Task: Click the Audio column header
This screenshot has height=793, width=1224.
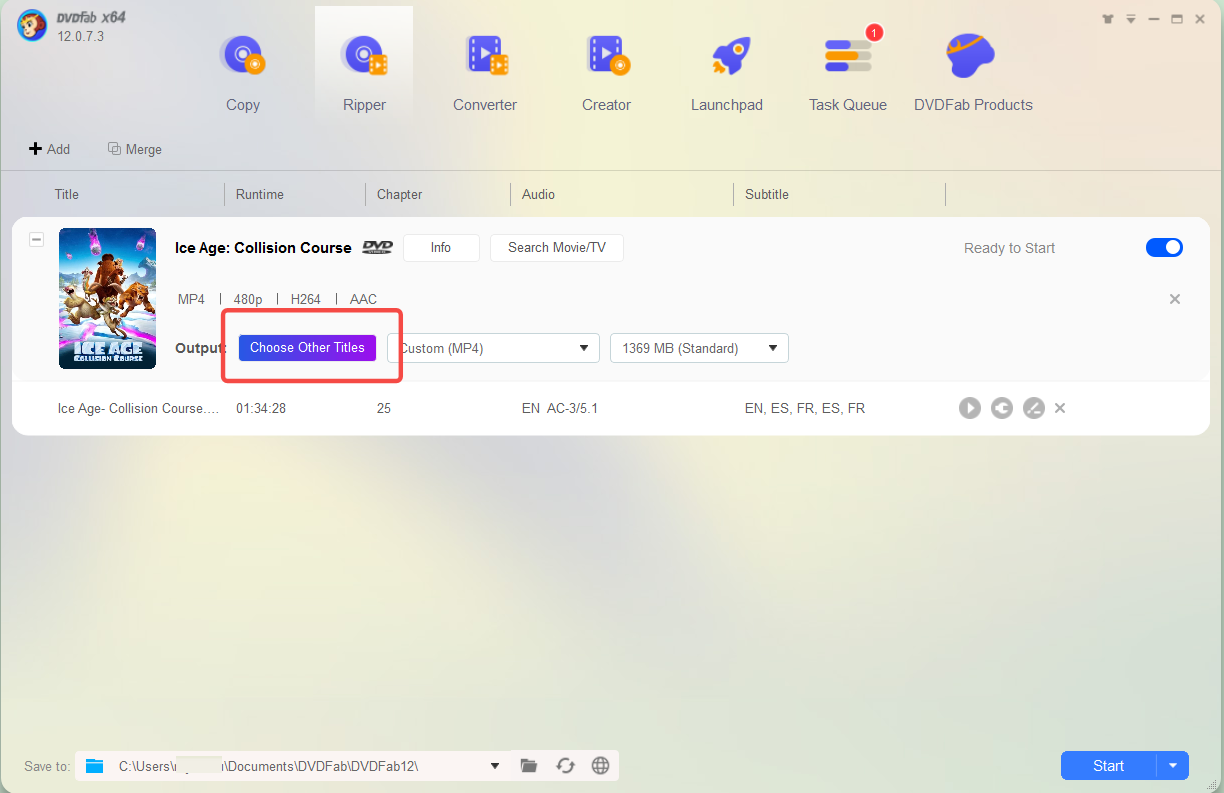Action: (x=538, y=194)
